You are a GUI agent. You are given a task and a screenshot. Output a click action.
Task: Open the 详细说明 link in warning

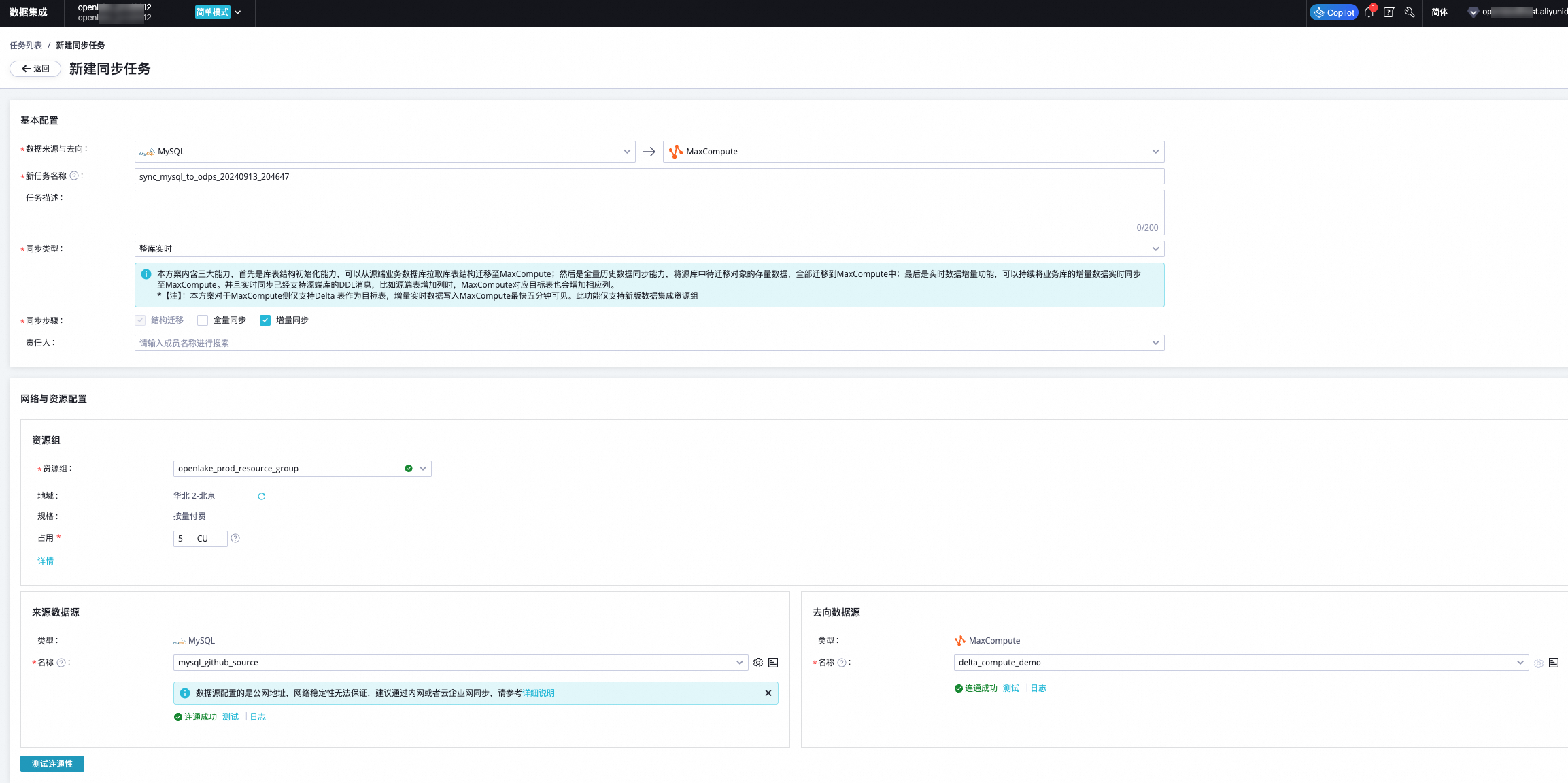pos(539,693)
